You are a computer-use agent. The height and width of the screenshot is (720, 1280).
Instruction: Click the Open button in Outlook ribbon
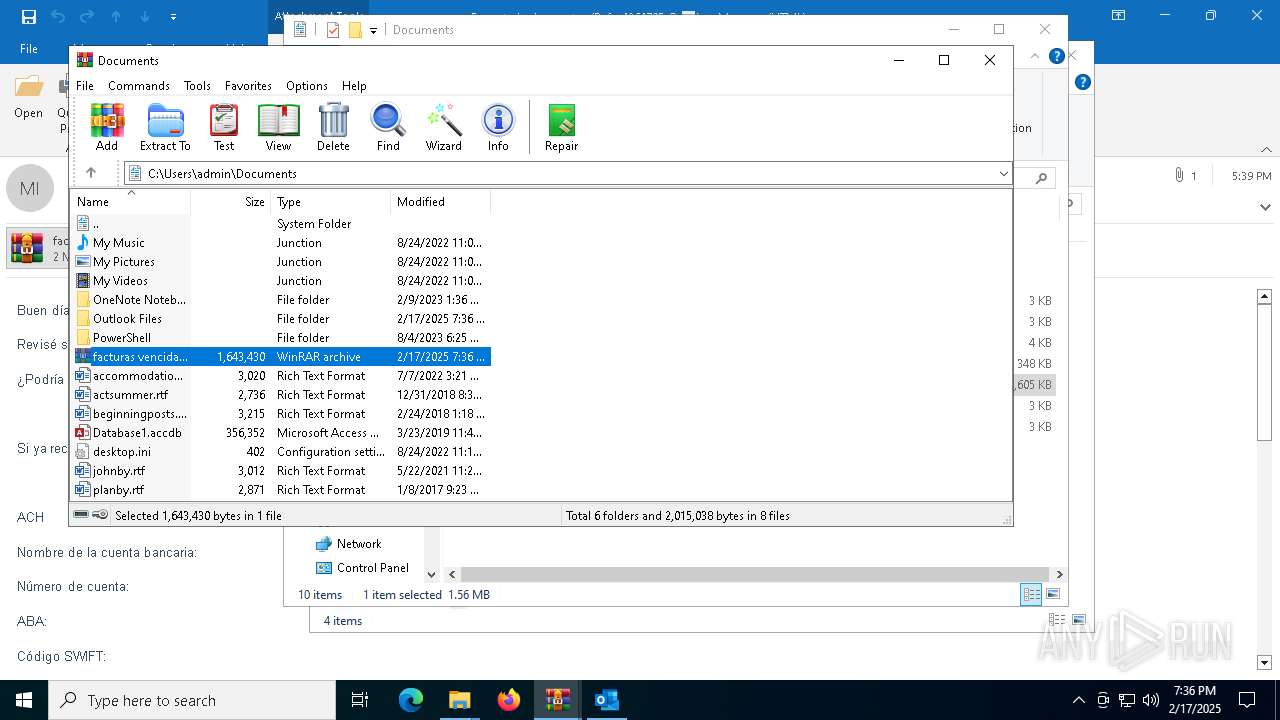[x=28, y=97]
